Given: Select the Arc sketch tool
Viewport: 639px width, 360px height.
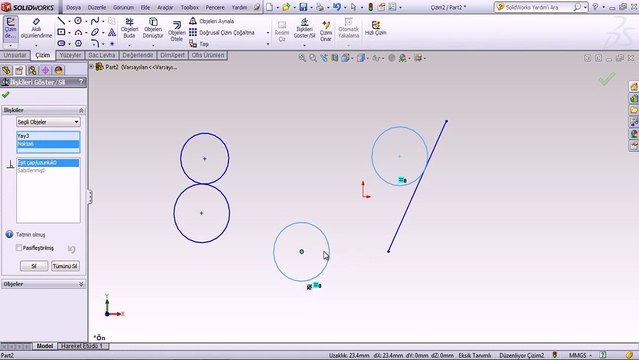Looking at the screenshot, I should click(x=78, y=32).
